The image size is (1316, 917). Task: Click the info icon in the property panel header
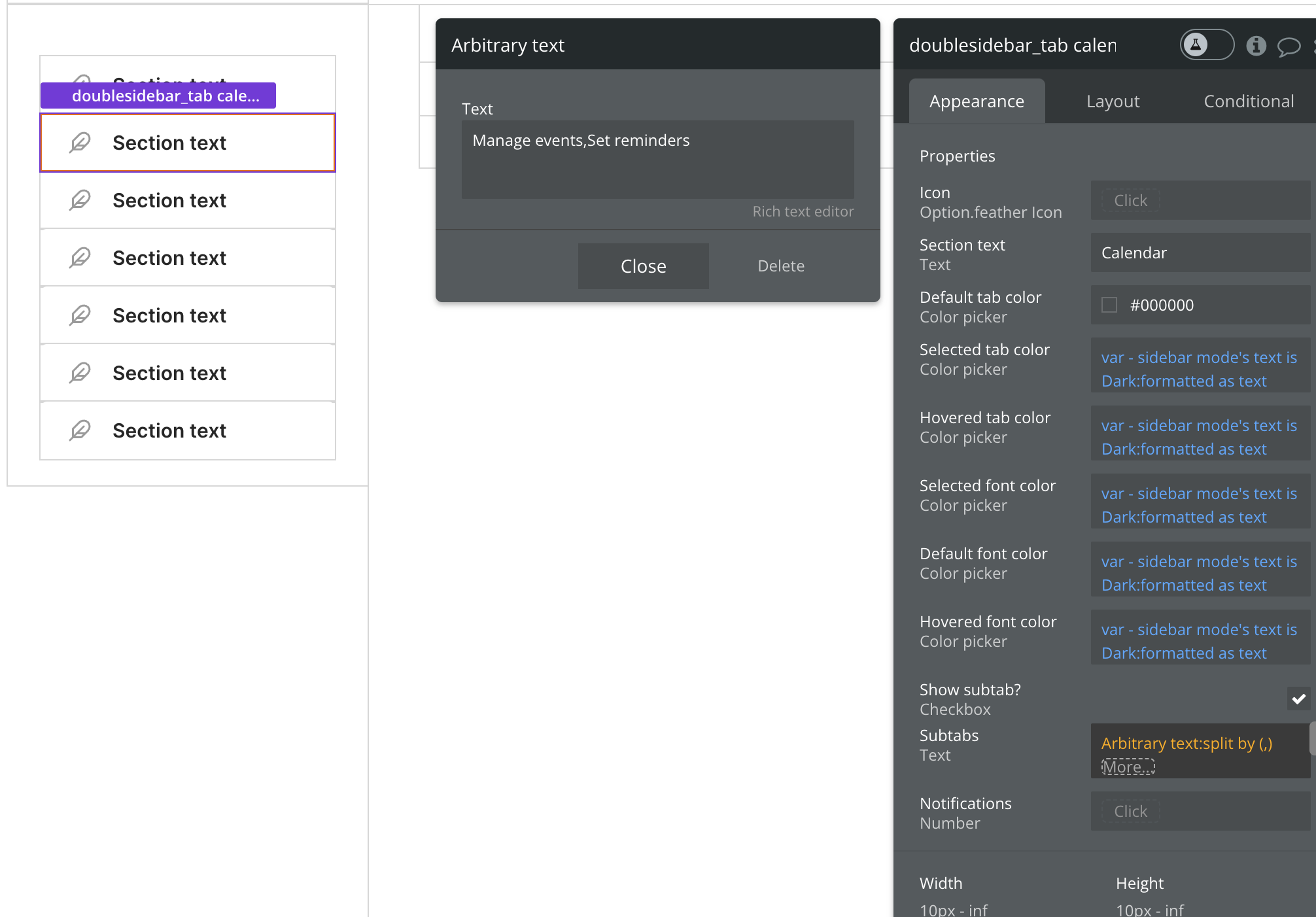tap(1256, 46)
